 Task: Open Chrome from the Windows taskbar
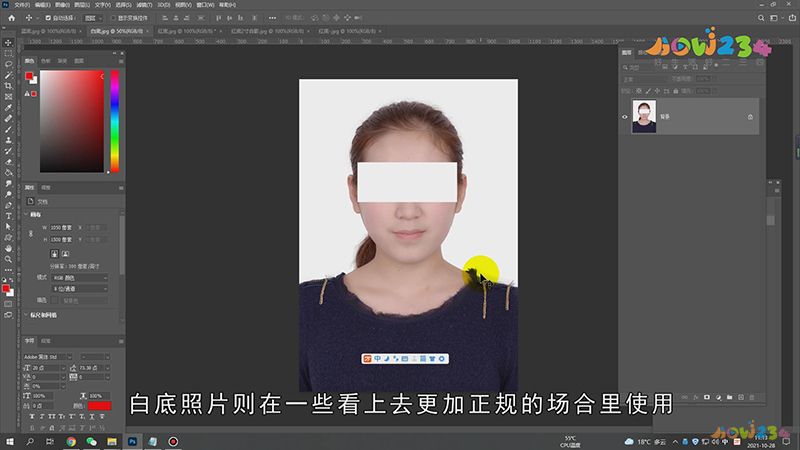71,441
